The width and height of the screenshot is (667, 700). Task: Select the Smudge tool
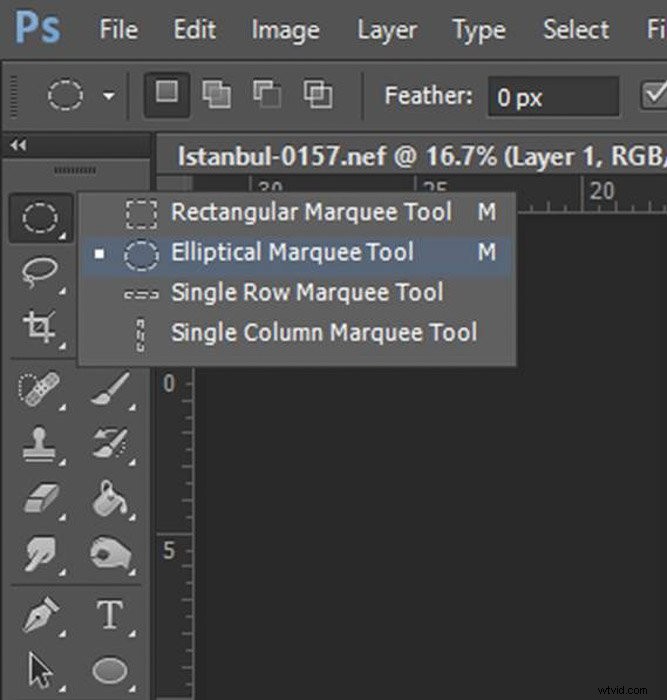(40, 554)
